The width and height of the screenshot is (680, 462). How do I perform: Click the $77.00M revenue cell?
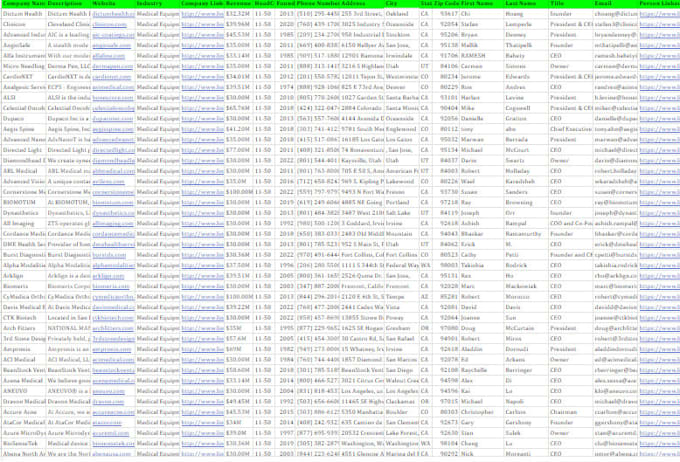(x=239, y=150)
